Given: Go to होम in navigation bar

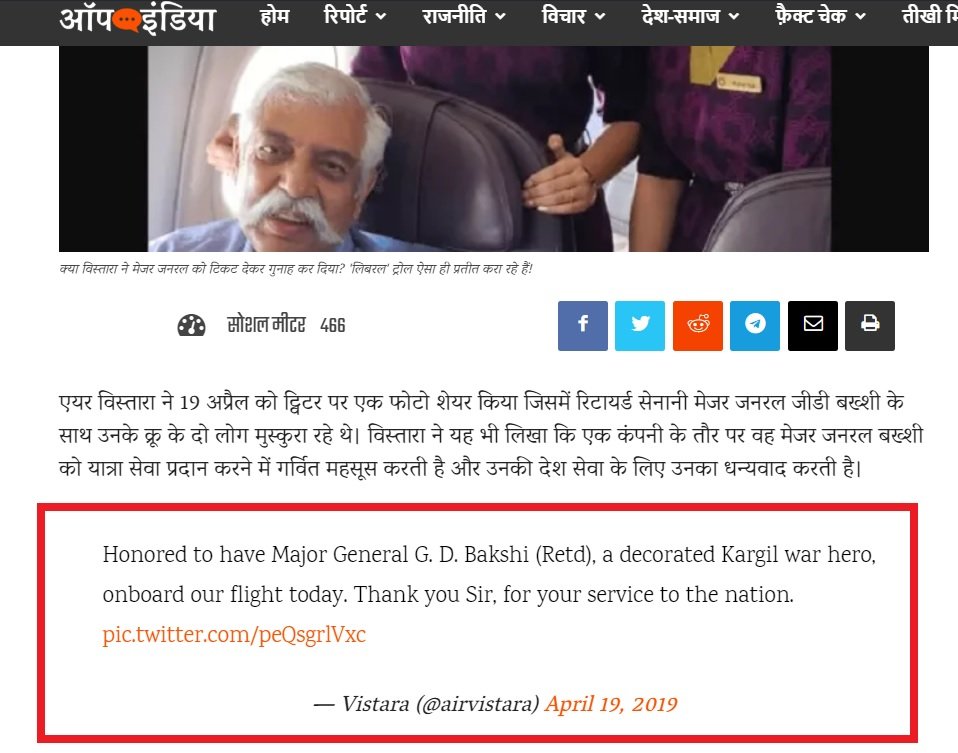Looking at the screenshot, I should (274, 16).
